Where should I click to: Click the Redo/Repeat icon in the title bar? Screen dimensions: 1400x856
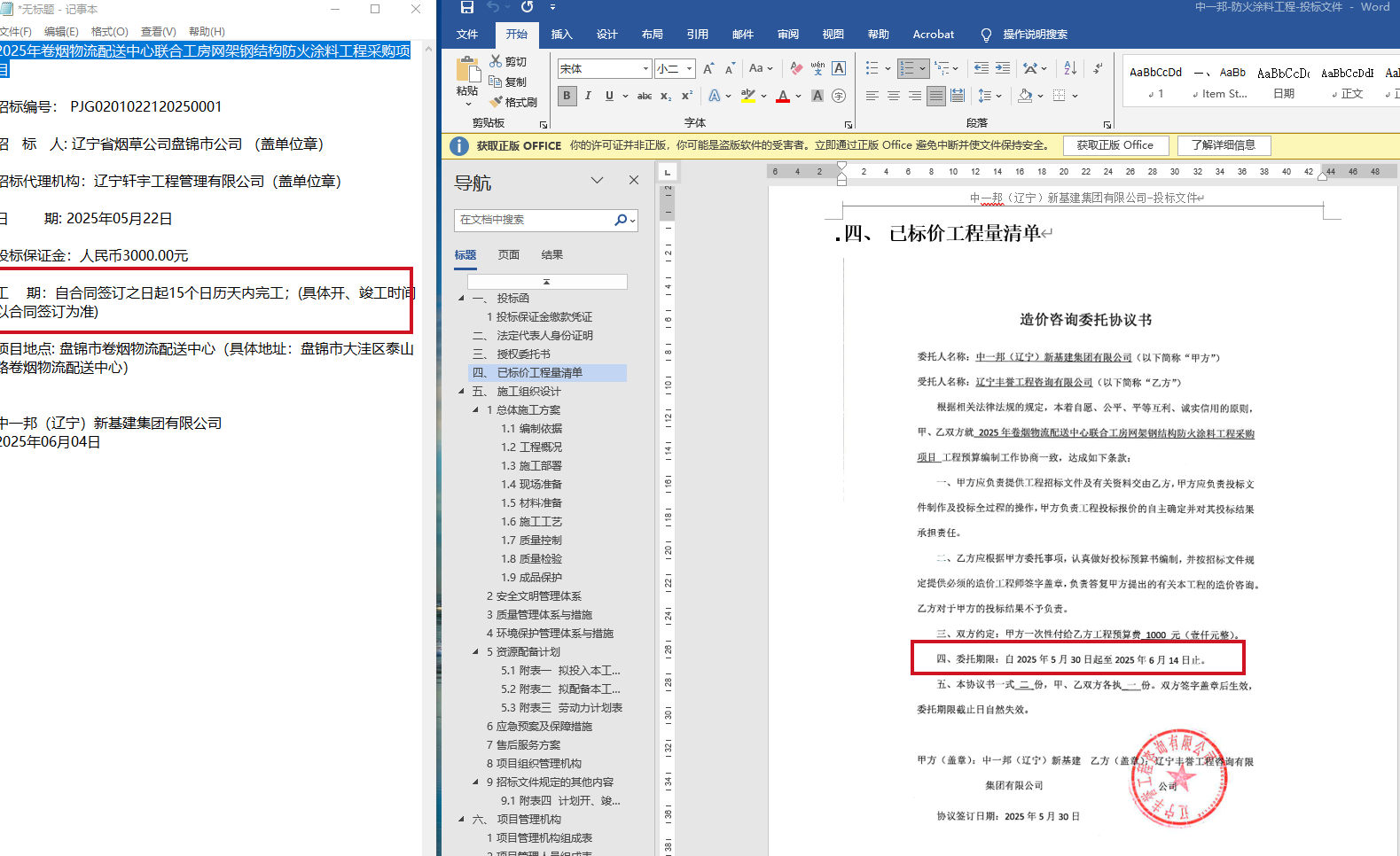click(x=527, y=7)
